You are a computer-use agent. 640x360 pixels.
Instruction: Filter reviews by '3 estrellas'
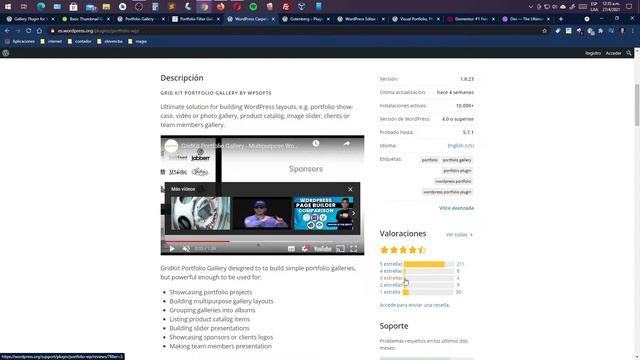click(x=391, y=278)
